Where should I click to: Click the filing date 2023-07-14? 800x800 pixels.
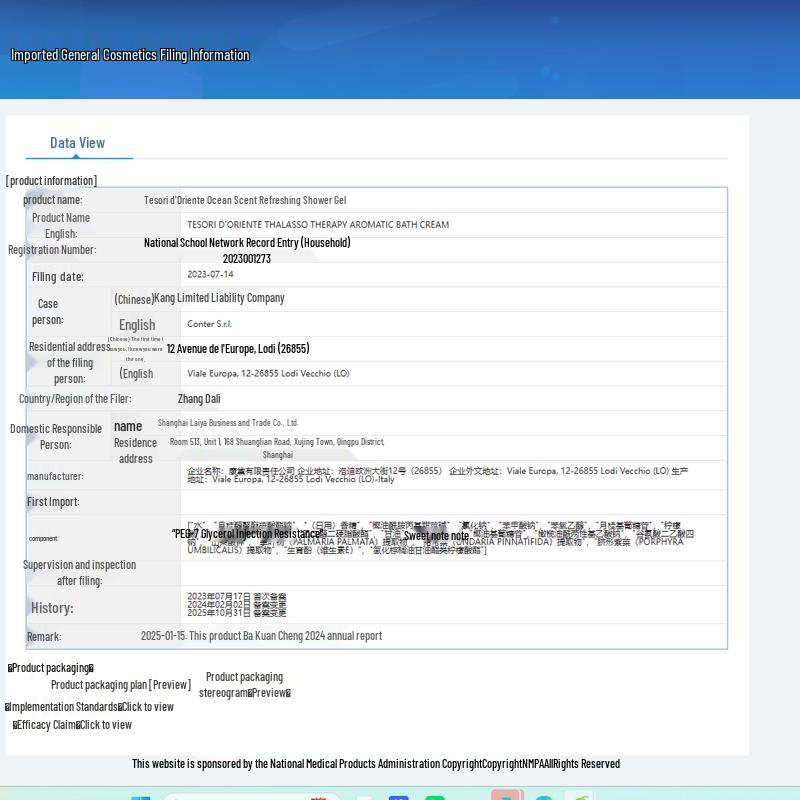point(210,274)
